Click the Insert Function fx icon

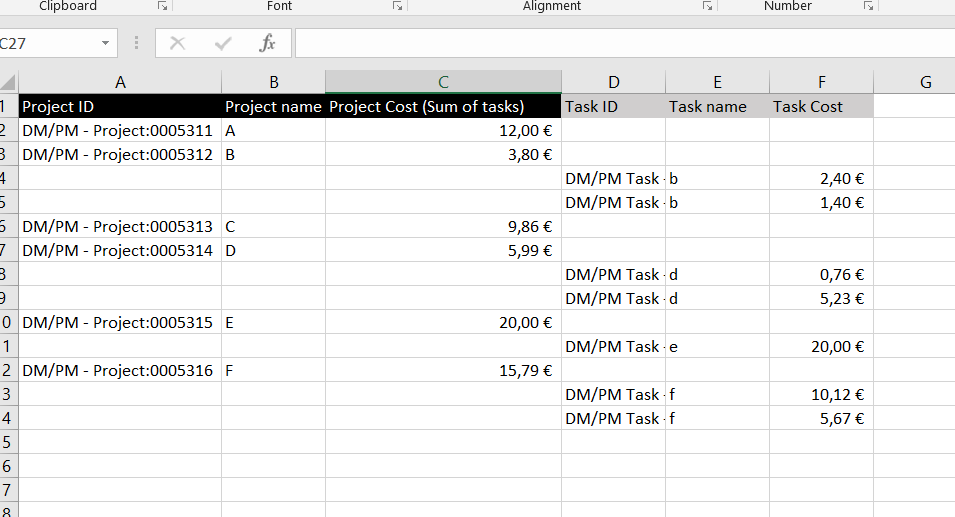(267, 43)
